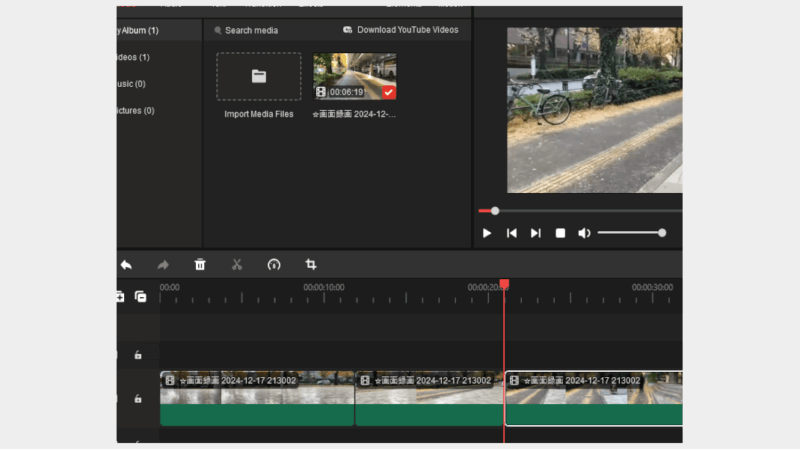800x449 pixels.
Task: Split clip with the scissors tool
Action: [237, 264]
